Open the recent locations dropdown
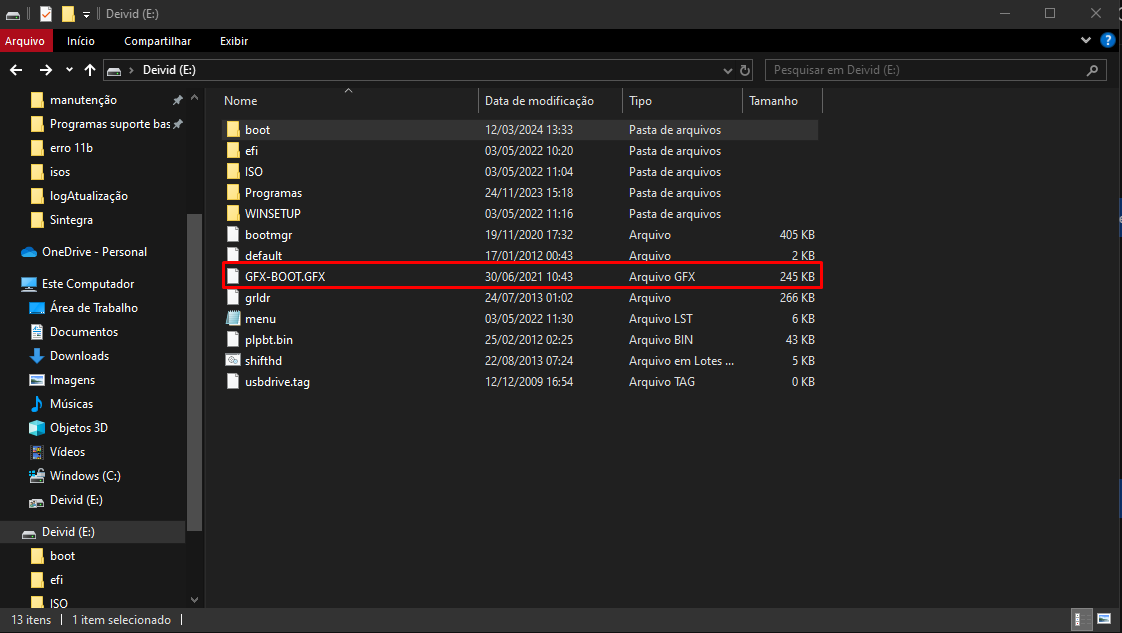 [69, 70]
